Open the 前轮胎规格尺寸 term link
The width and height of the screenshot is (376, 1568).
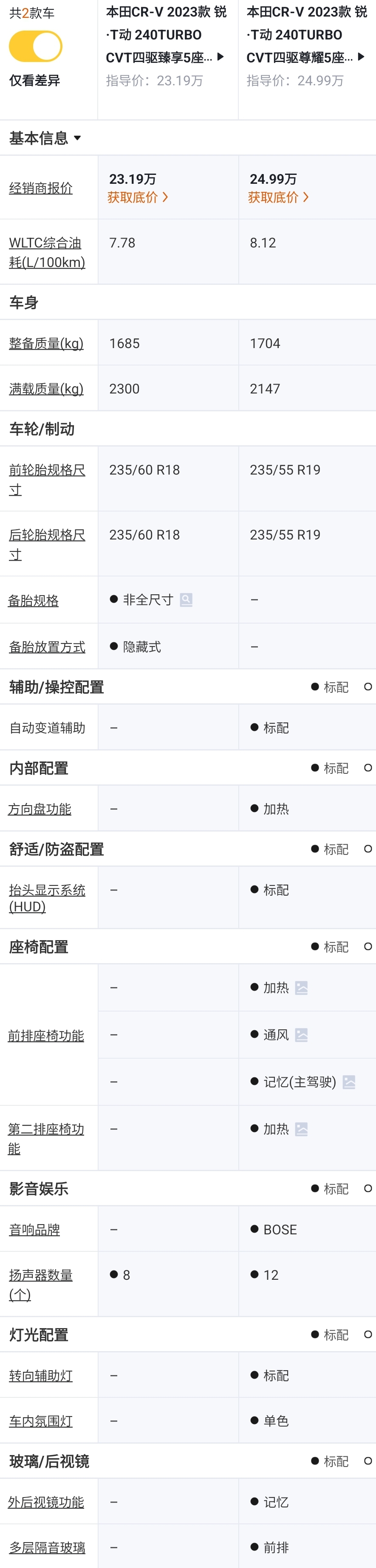47,479
